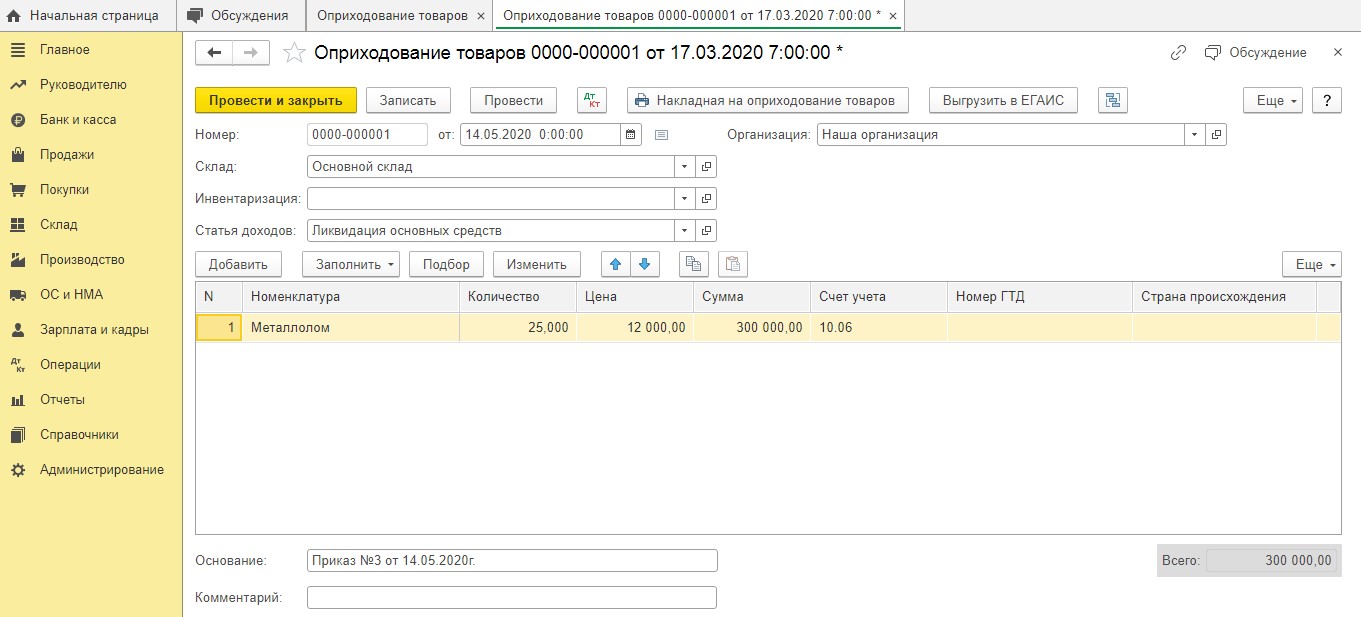Click the document structure icon next to ЕГАИС
Image resolution: width=1361 pixels, height=617 pixels.
coord(1112,100)
